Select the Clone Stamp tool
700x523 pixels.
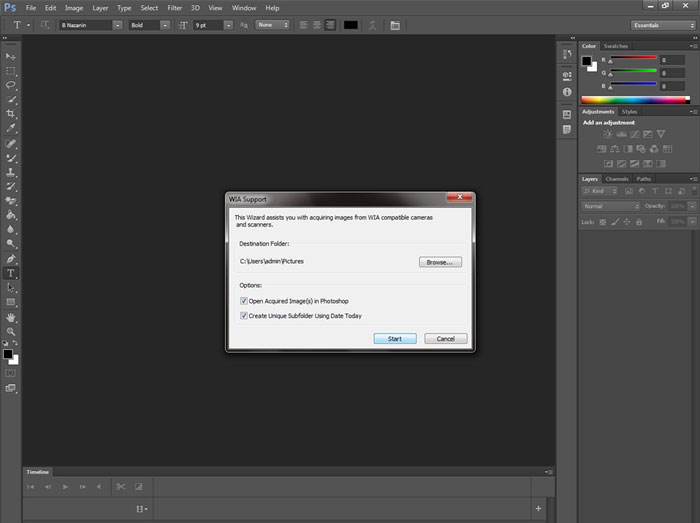pos(11,172)
